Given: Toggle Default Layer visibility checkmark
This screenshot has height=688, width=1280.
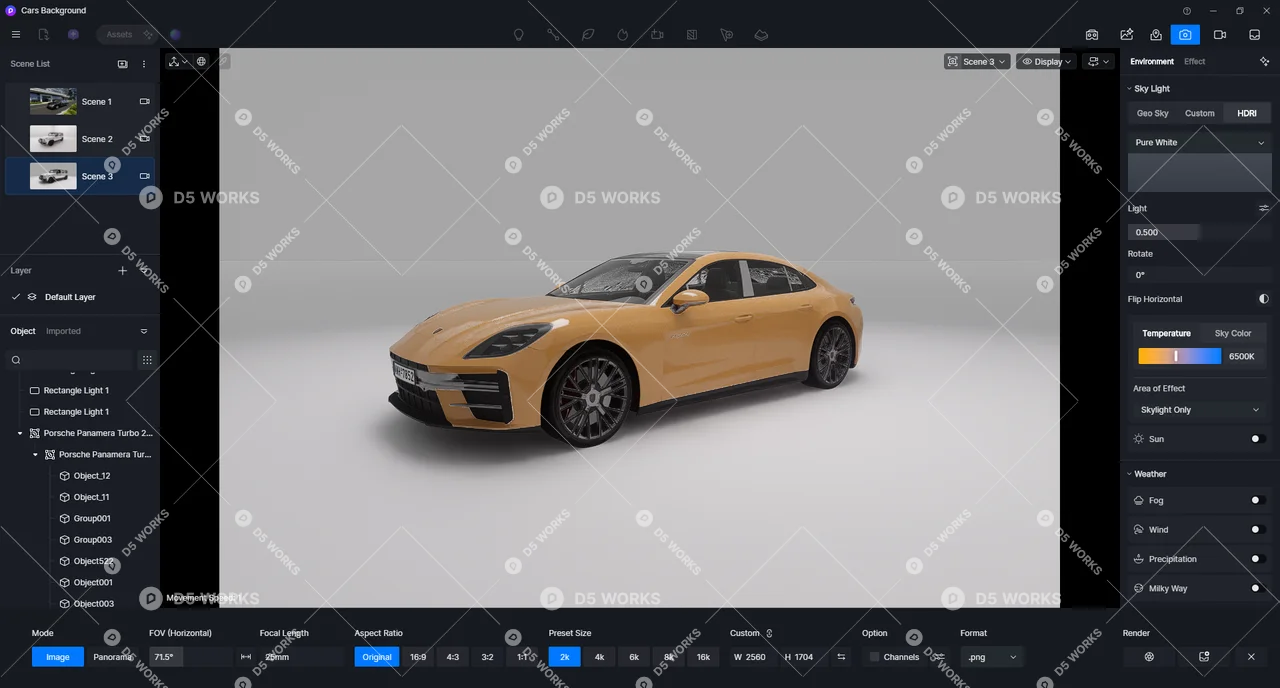Looking at the screenshot, I should coord(16,297).
